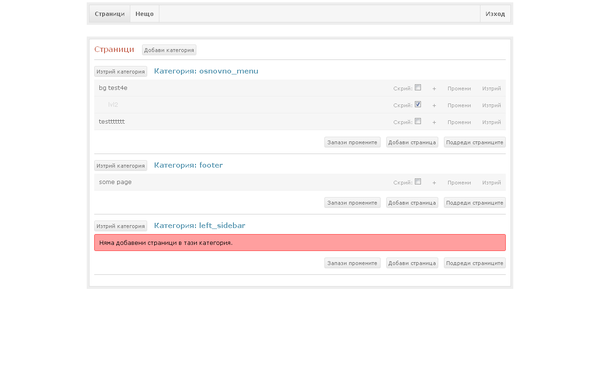Click the Добави категория button

pos(169,50)
